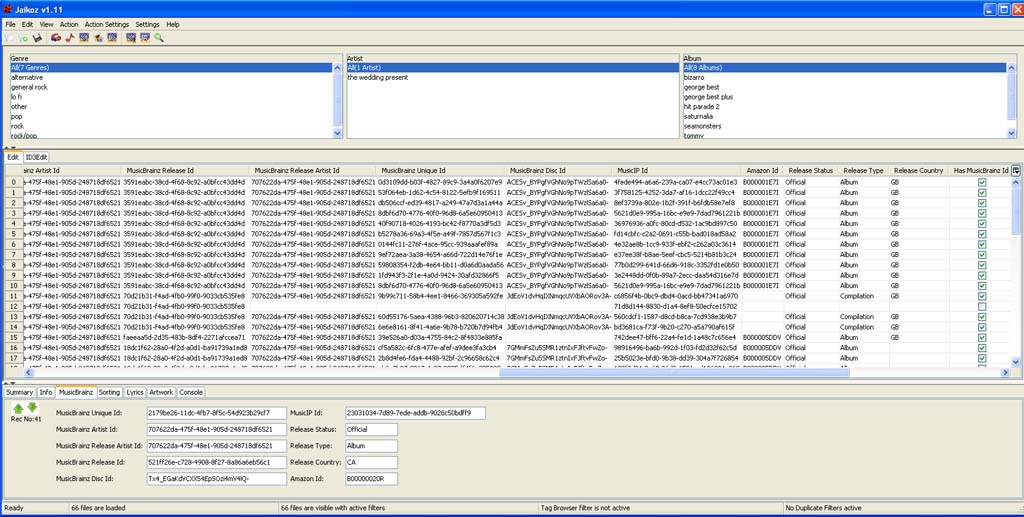Click the MusicBrainz Release Id text field
The height and width of the screenshot is (517, 1024).
coord(209,462)
